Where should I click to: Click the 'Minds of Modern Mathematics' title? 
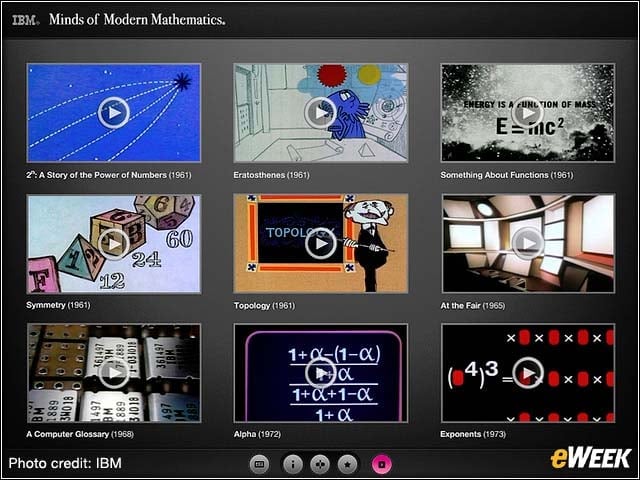137,20
